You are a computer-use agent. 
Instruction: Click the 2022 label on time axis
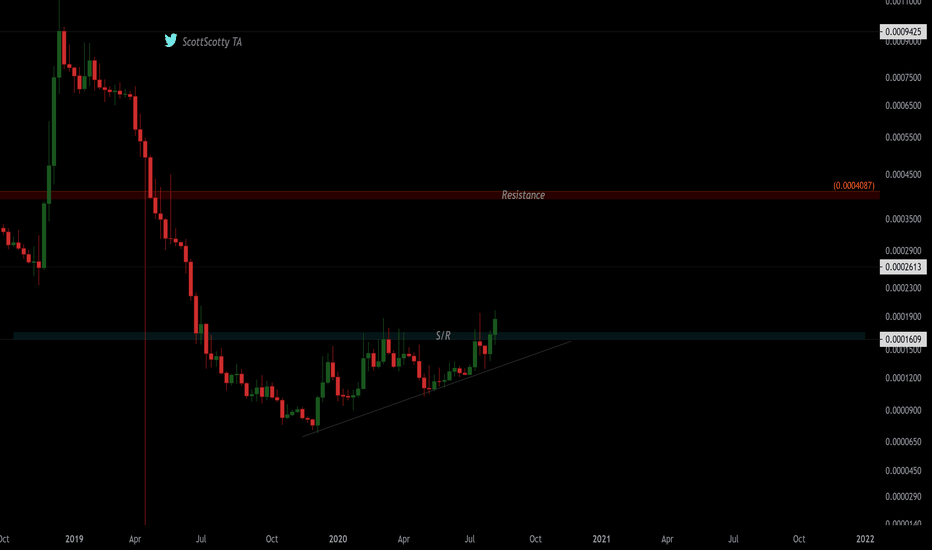pyautogui.click(x=865, y=539)
